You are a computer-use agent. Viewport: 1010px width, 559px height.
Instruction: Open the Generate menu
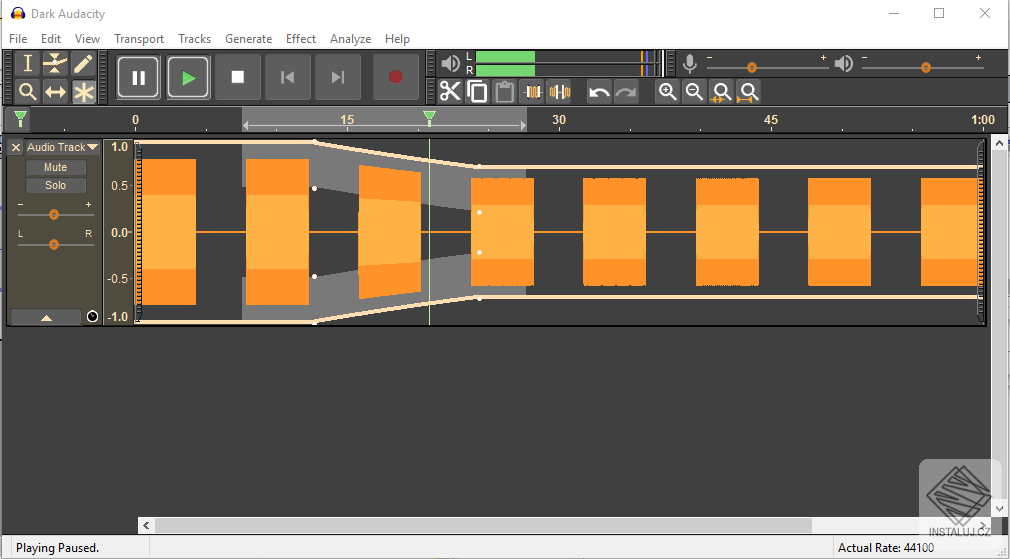pyautogui.click(x=249, y=39)
